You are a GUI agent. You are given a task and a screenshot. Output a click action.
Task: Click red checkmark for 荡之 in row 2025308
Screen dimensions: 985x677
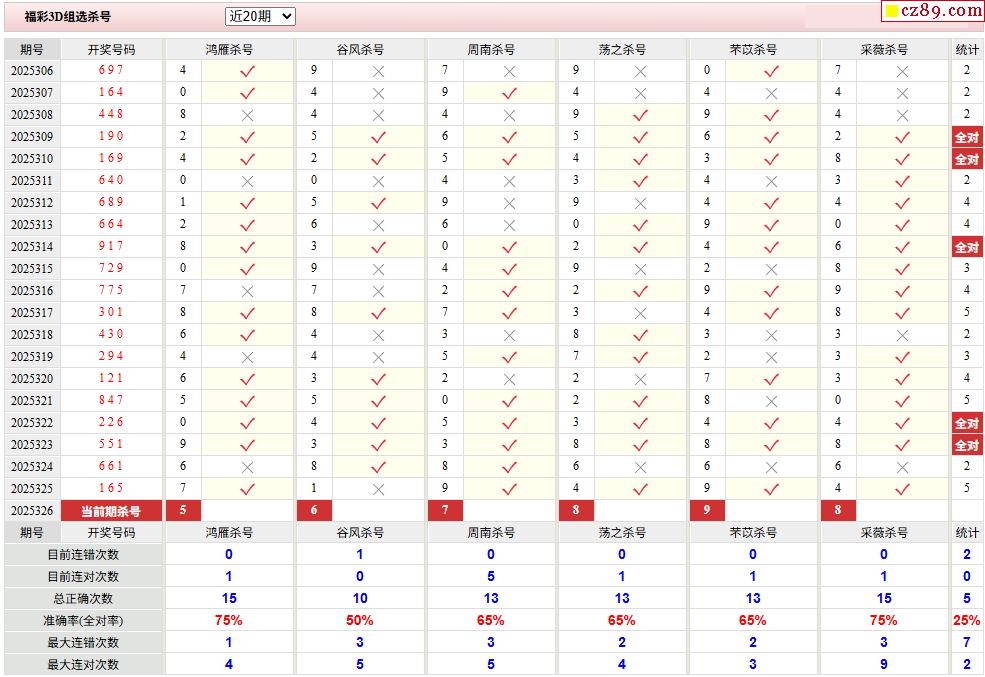click(x=640, y=115)
